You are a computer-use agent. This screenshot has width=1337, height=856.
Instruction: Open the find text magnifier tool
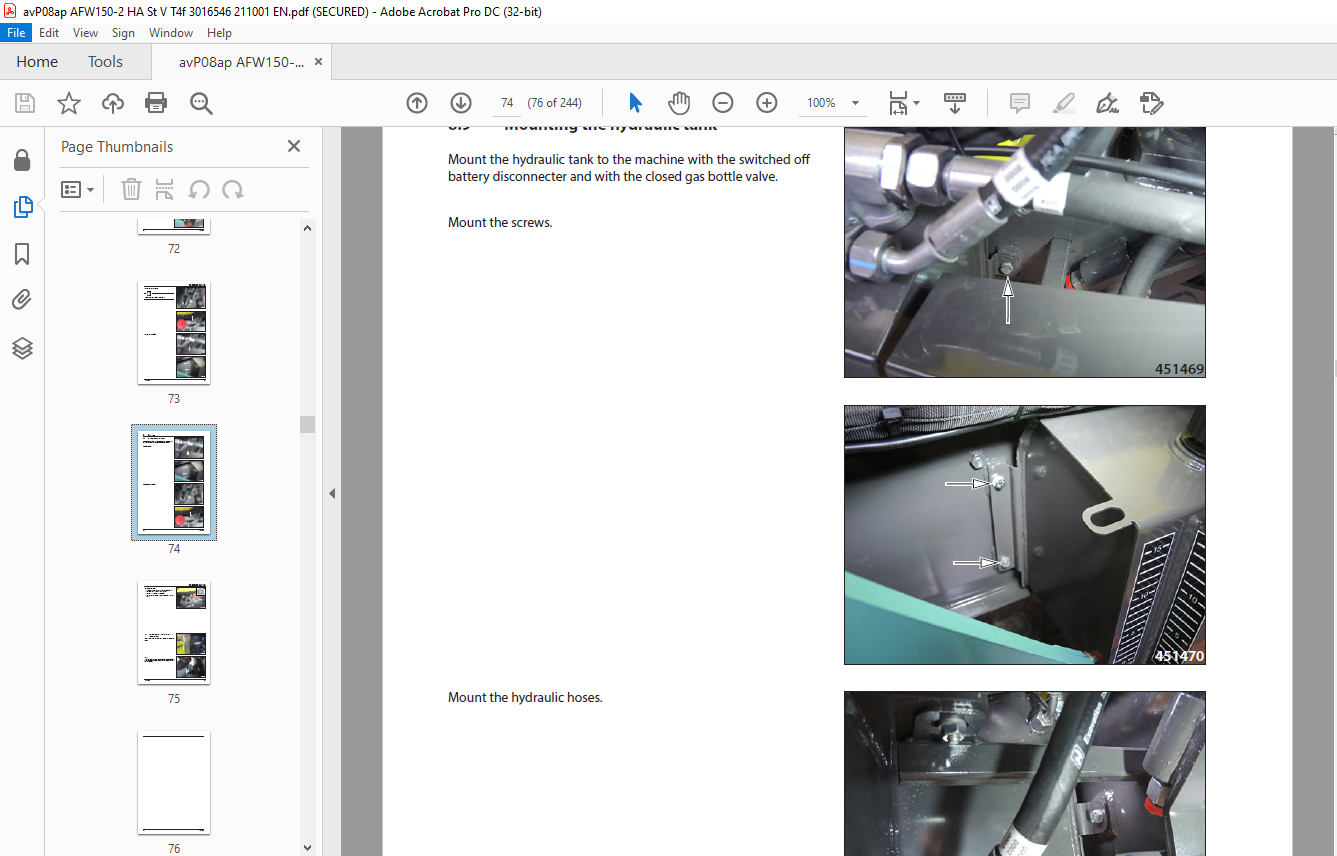[201, 103]
